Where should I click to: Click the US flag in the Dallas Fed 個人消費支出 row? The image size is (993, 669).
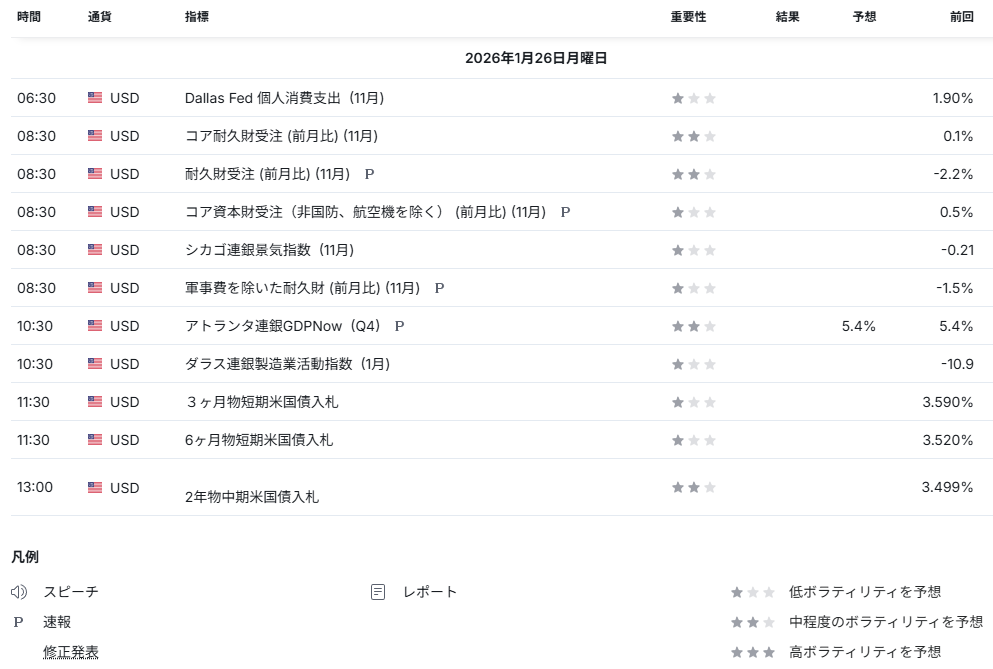95,98
